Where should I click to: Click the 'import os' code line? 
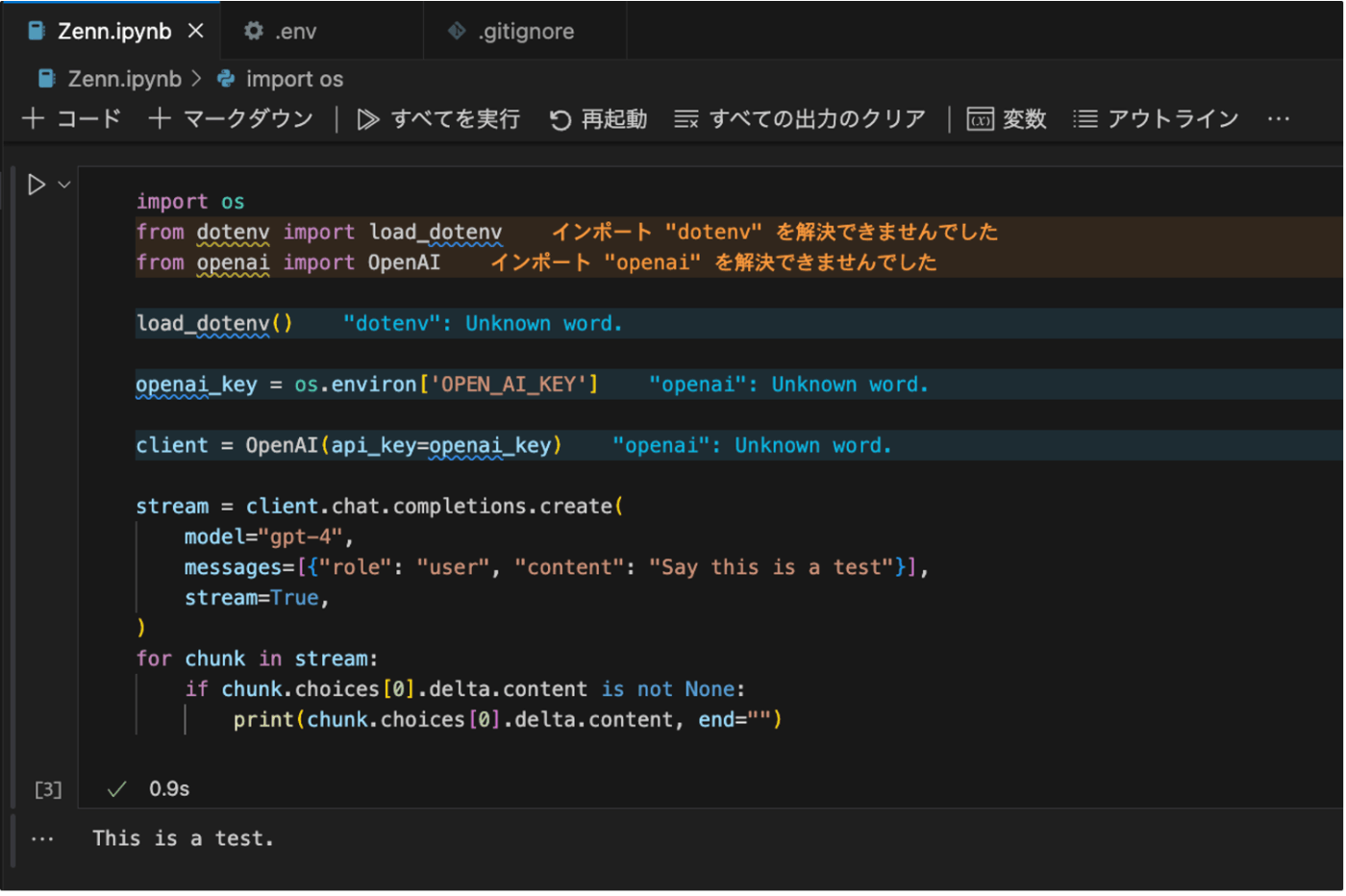point(190,201)
